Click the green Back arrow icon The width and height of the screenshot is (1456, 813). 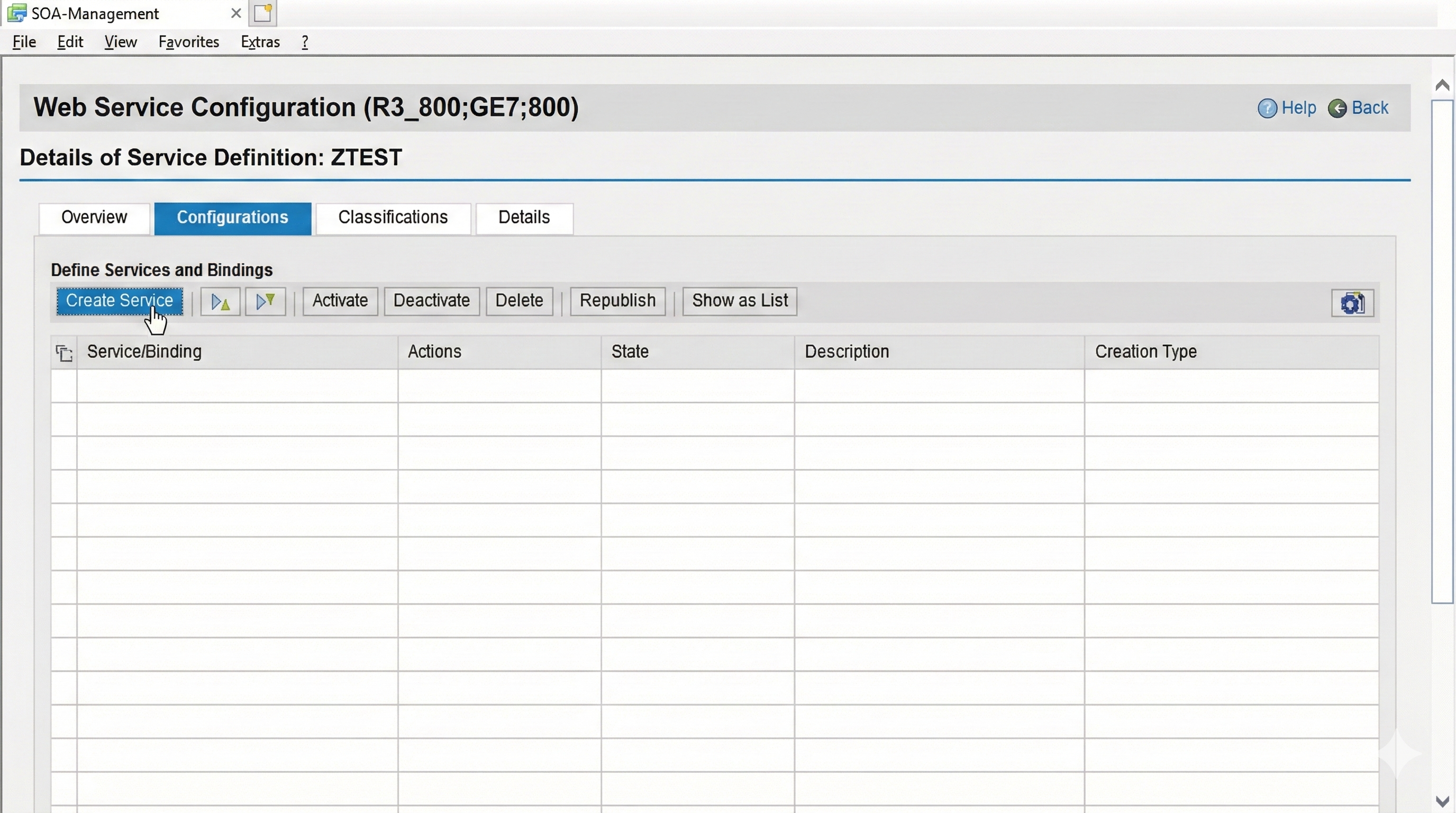point(1337,108)
